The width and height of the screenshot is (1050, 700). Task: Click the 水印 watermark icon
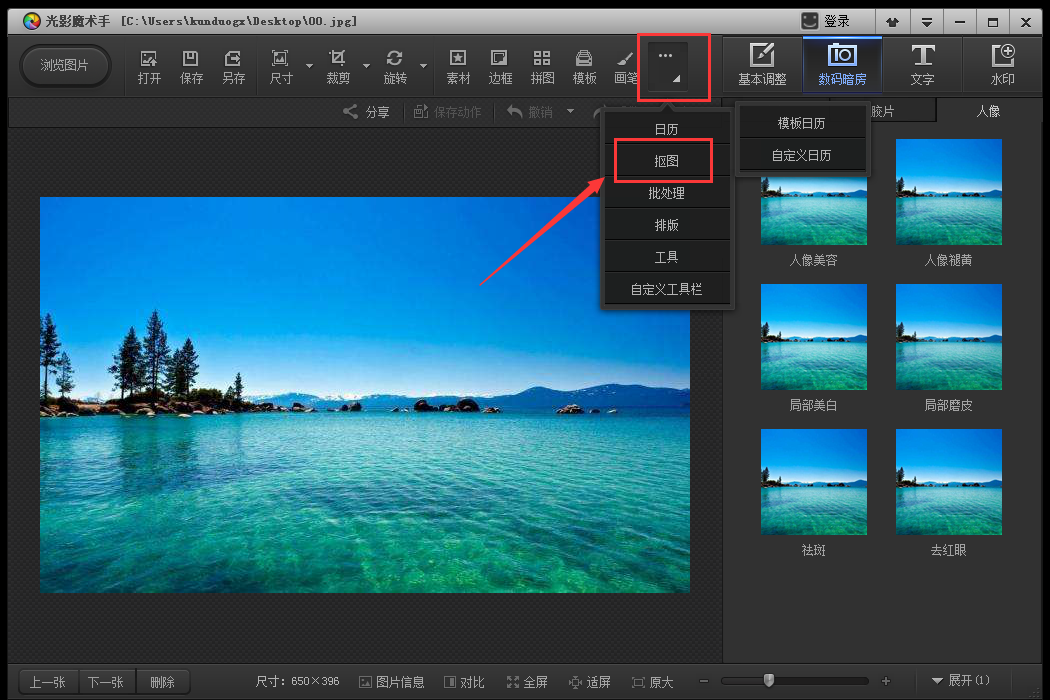point(1003,65)
